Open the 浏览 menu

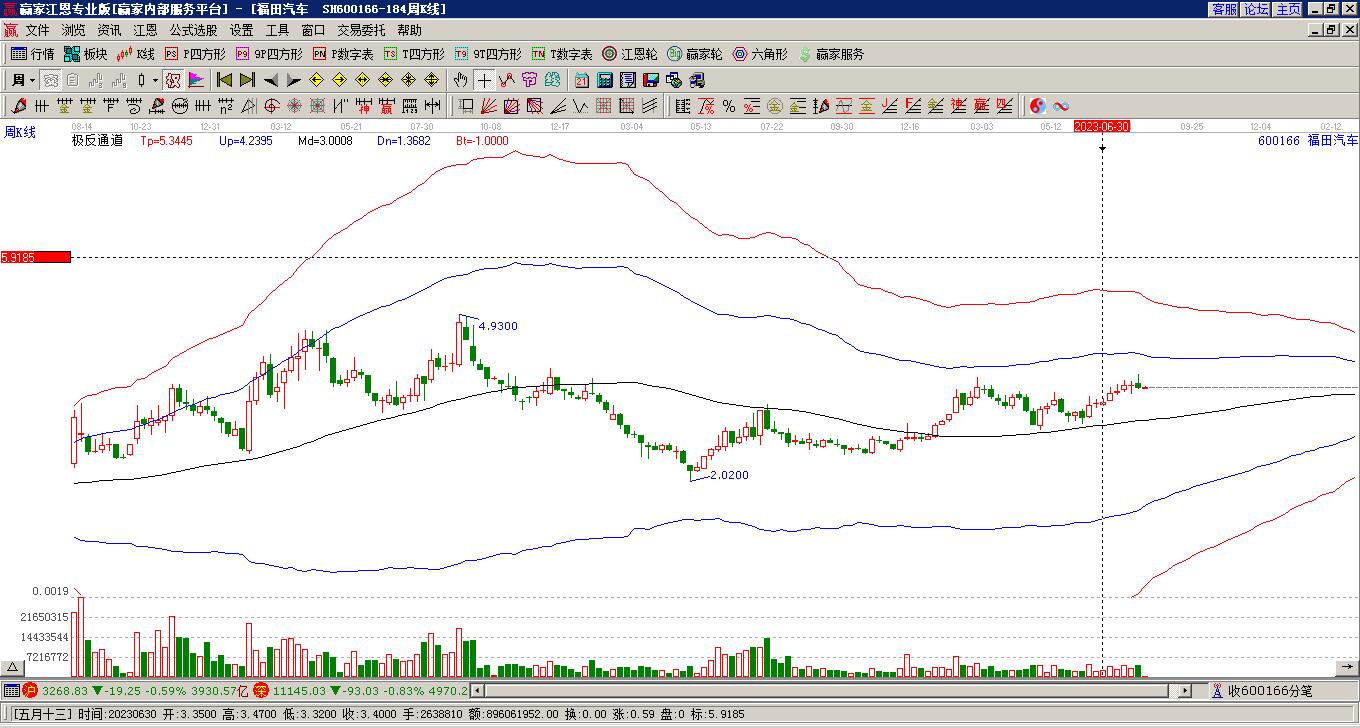click(73, 30)
